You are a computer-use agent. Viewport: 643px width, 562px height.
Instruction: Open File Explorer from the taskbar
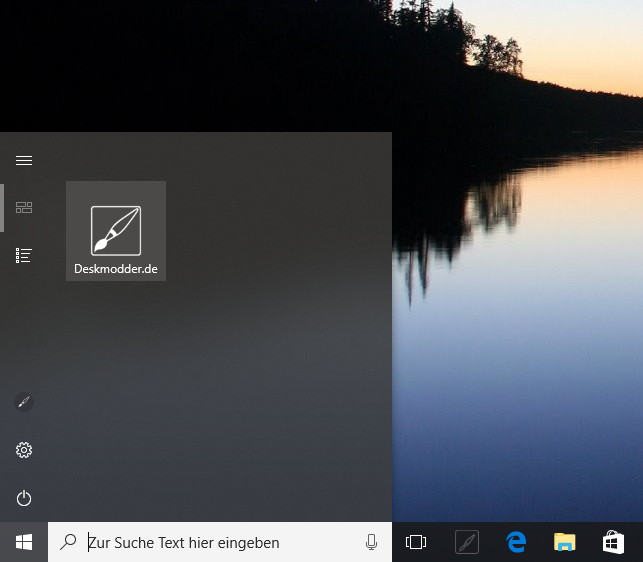click(565, 542)
